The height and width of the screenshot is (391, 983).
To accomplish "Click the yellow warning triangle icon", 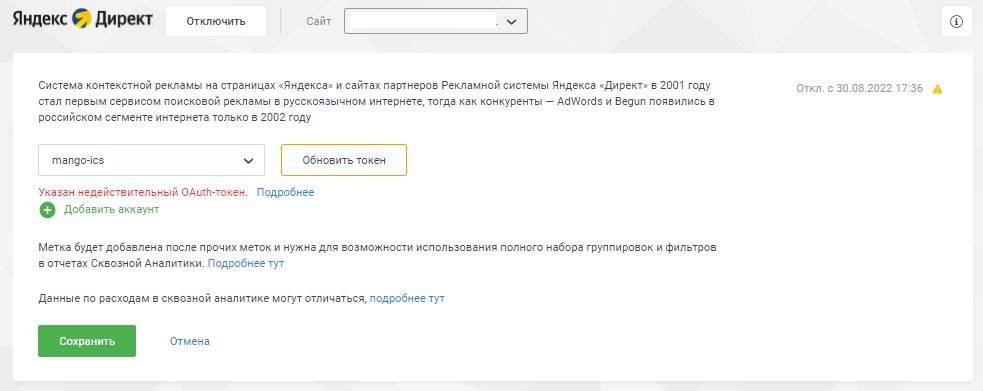I will click(937, 89).
